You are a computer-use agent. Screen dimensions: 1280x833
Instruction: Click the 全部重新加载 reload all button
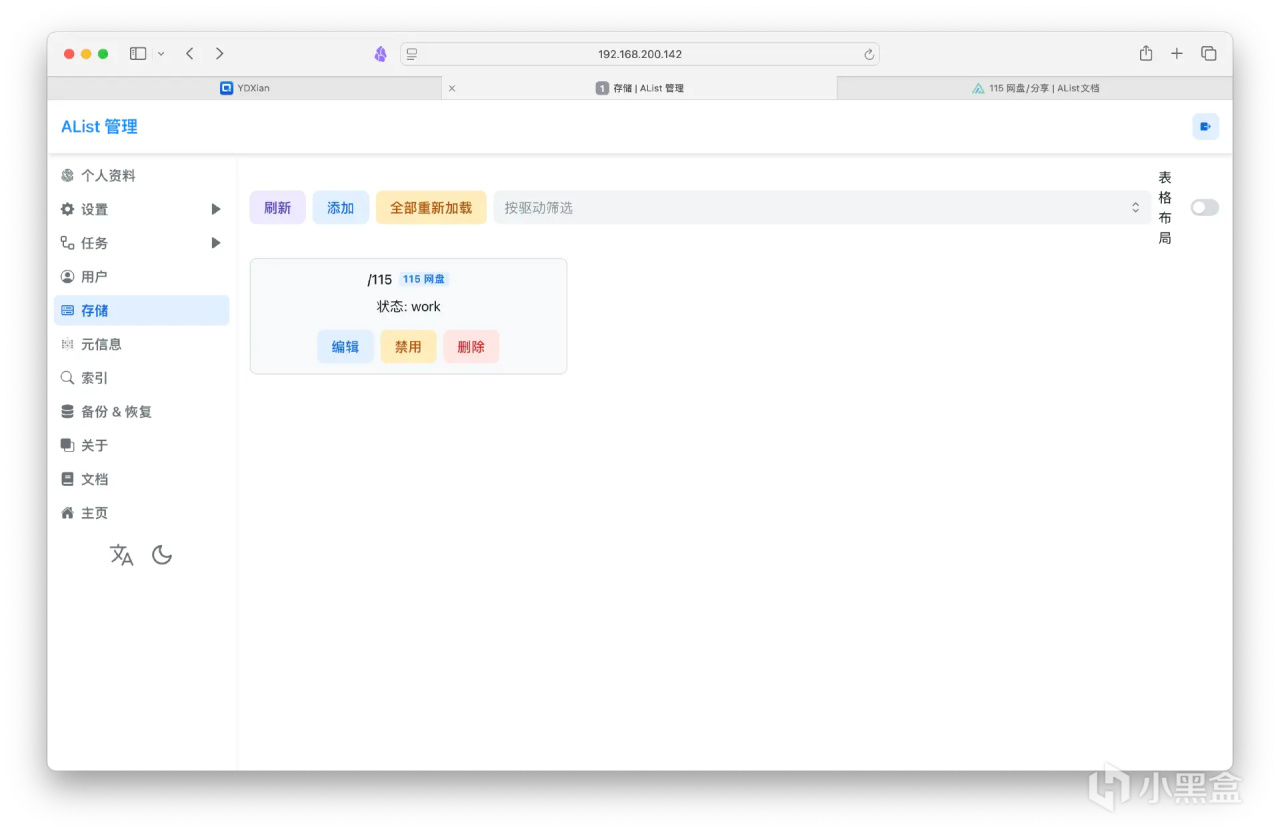431,208
